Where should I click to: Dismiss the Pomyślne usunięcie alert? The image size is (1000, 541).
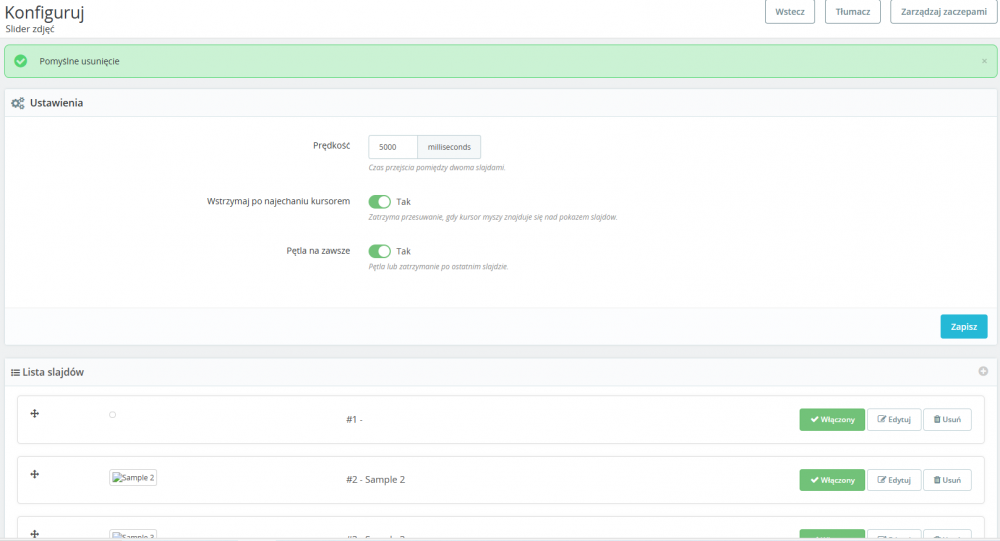click(x=984, y=61)
